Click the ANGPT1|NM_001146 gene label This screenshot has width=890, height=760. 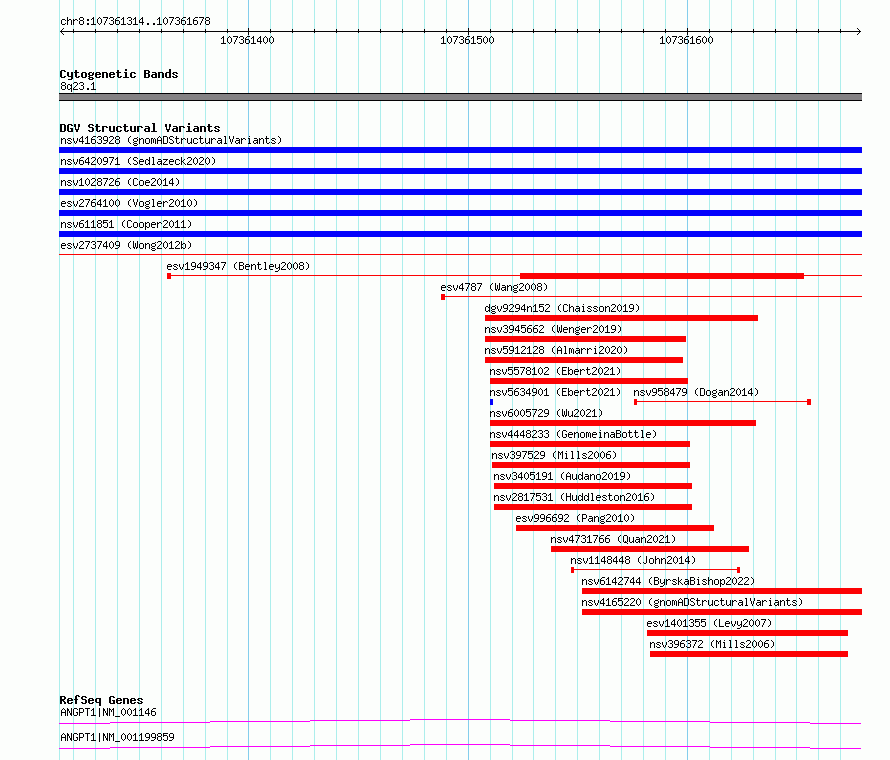click(x=108, y=712)
